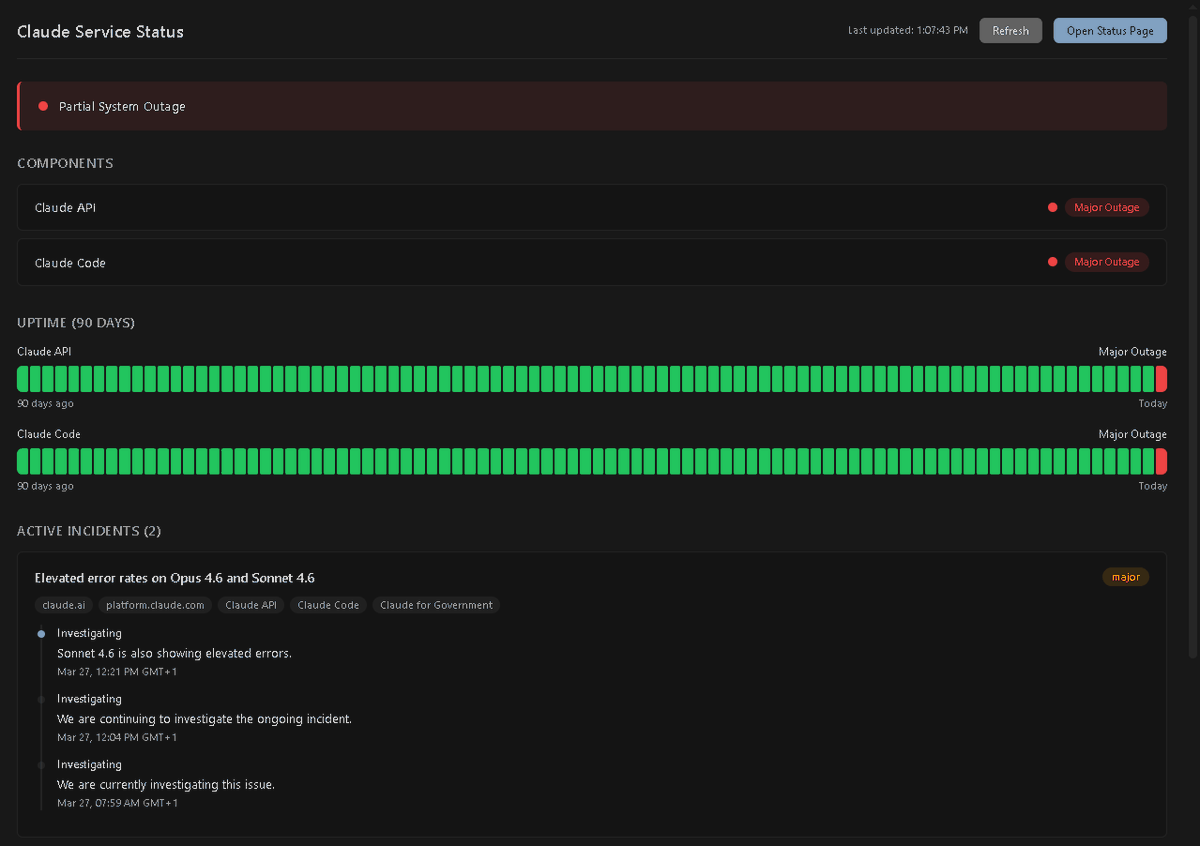Image resolution: width=1200 pixels, height=846 pixels.
Task: Click first green bar in Claude Code uptime
Action: click(22, 461)
